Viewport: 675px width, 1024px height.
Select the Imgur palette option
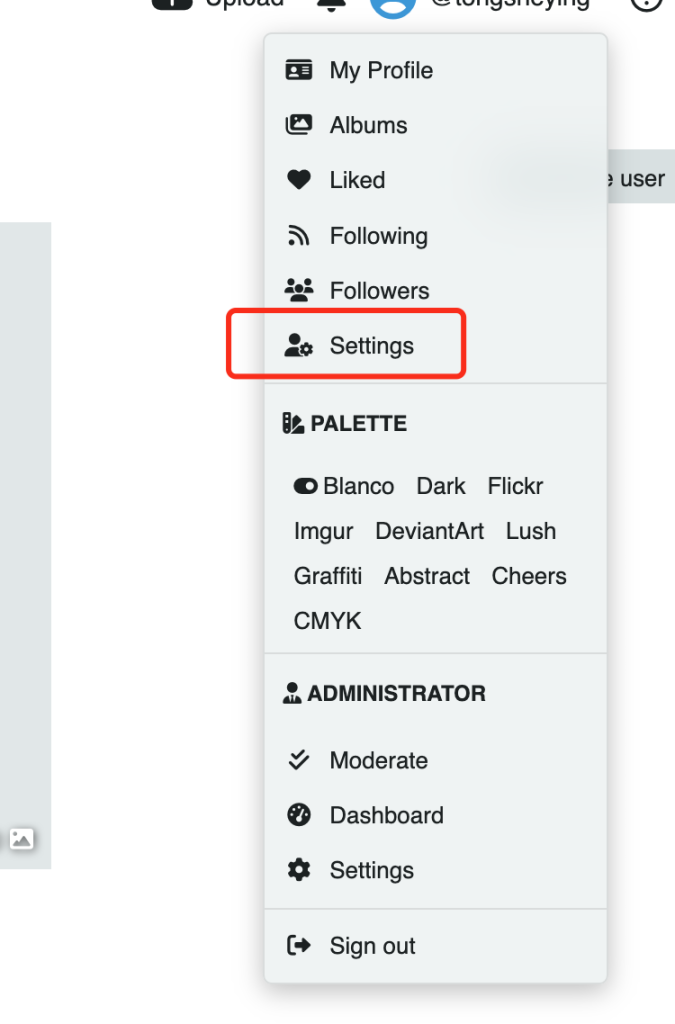(x=323, y=531)
